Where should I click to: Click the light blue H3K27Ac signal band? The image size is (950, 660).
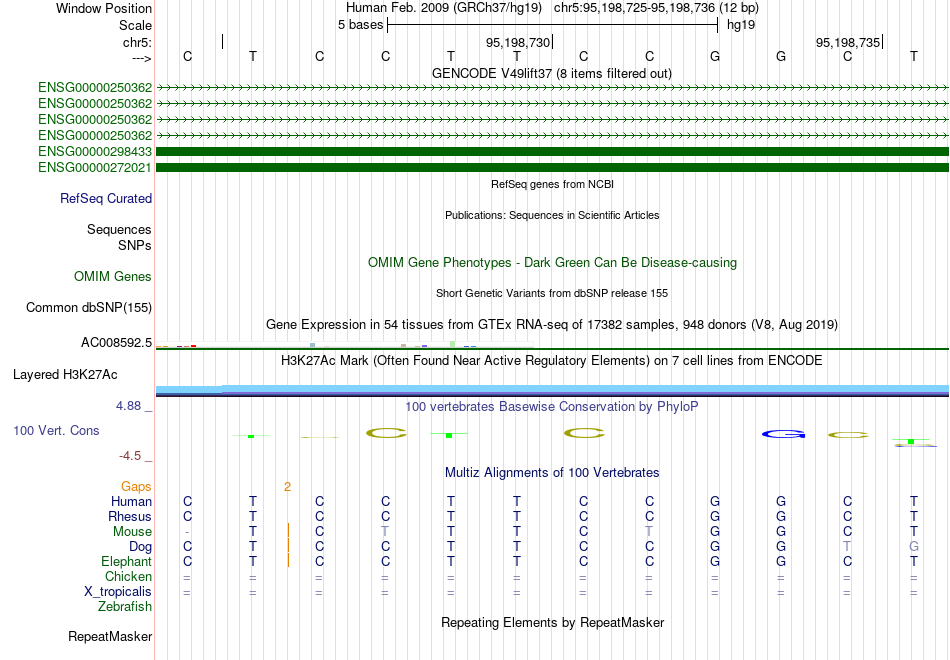[553, 388]
